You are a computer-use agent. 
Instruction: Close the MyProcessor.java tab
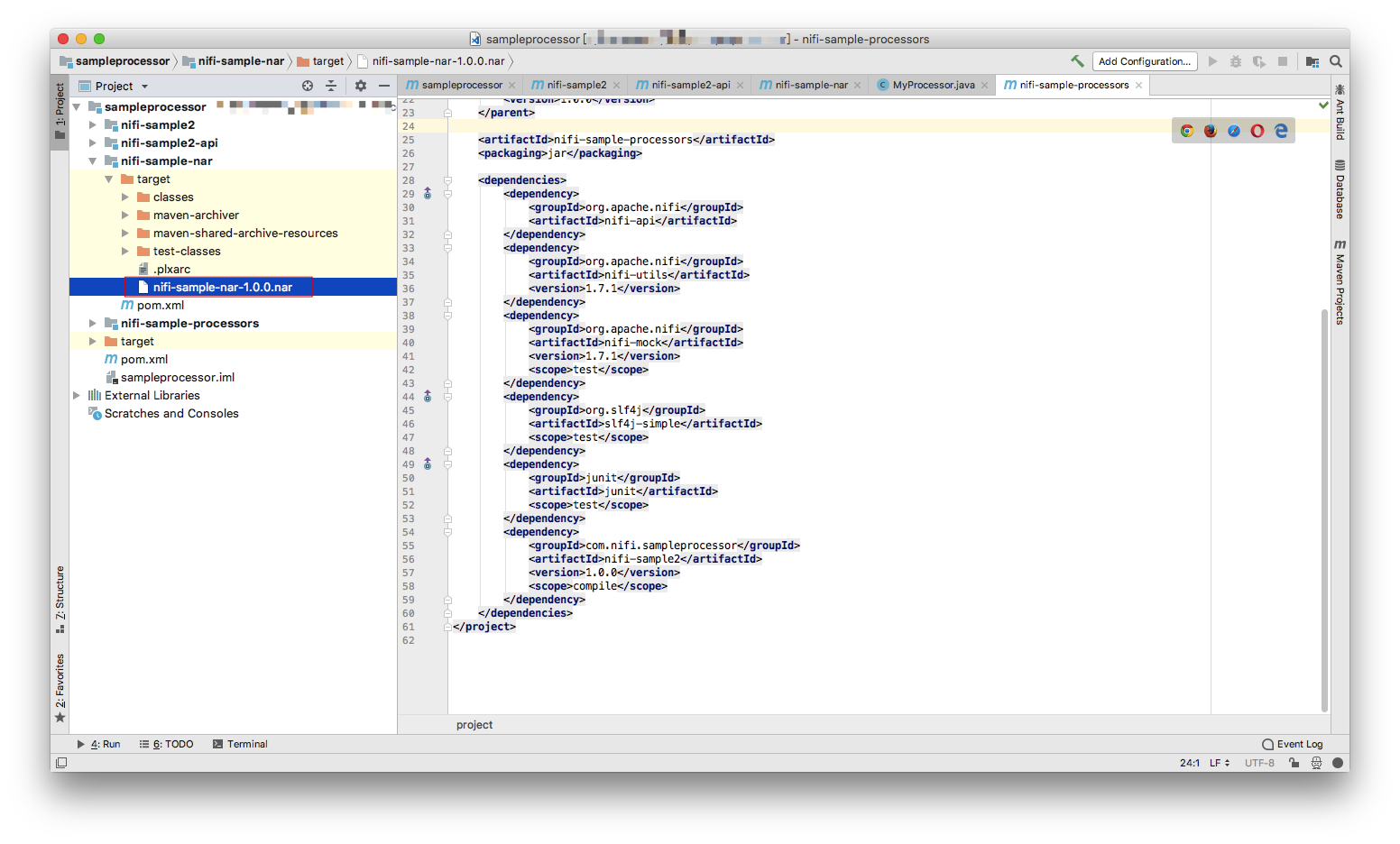pyautogui.click(x=985, y=86)
